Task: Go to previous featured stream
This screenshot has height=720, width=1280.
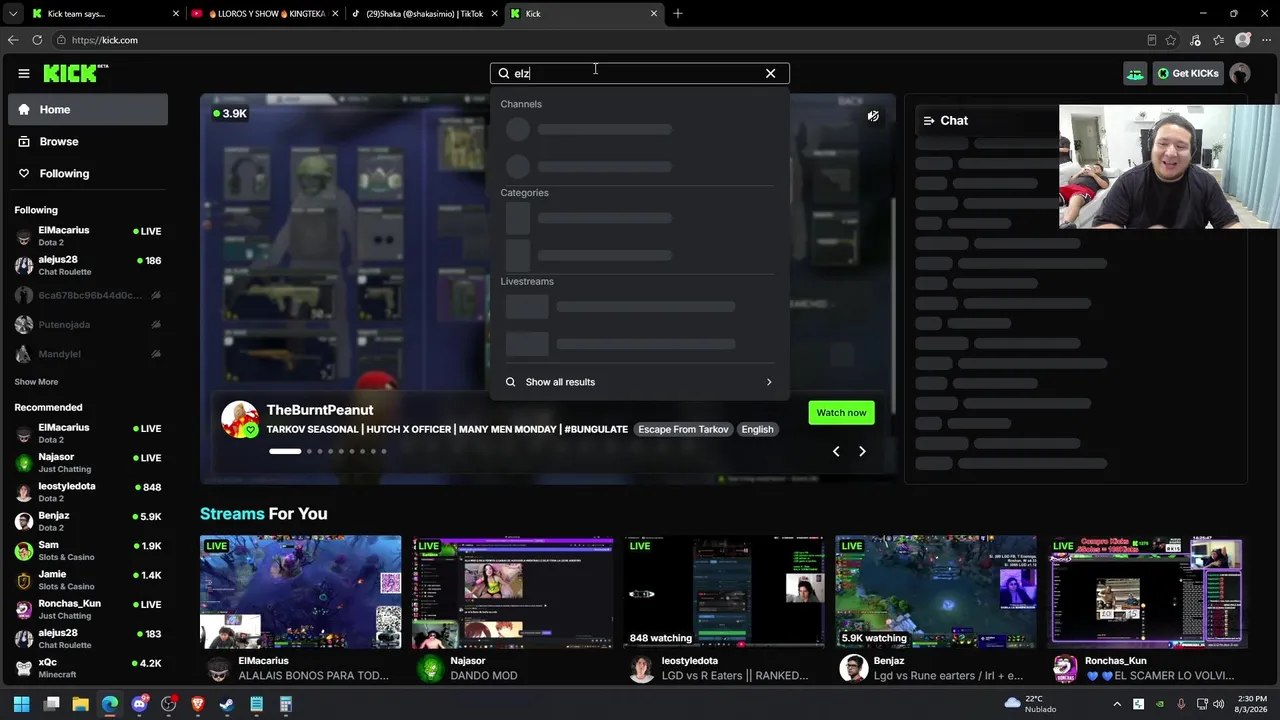Action: (836, 451)
